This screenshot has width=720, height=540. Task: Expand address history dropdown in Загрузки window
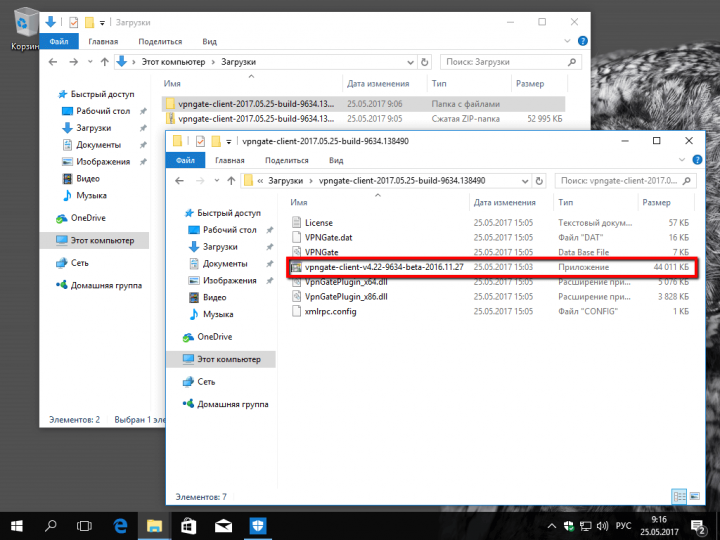pos(410,62)
